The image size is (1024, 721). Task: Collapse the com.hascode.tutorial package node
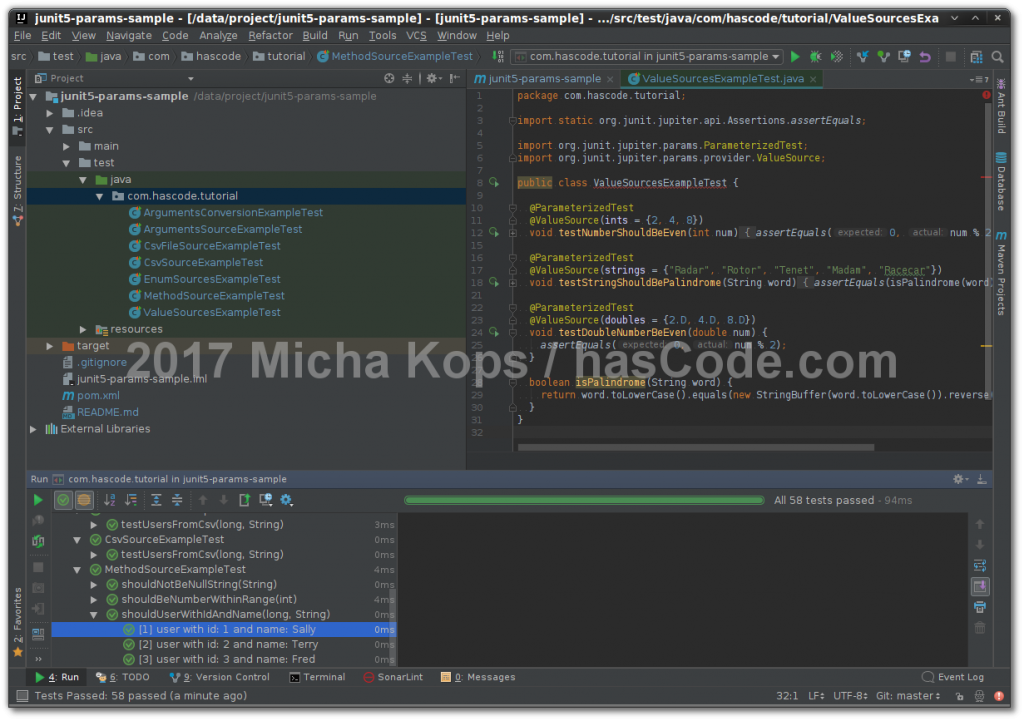[x=100, y=195]
